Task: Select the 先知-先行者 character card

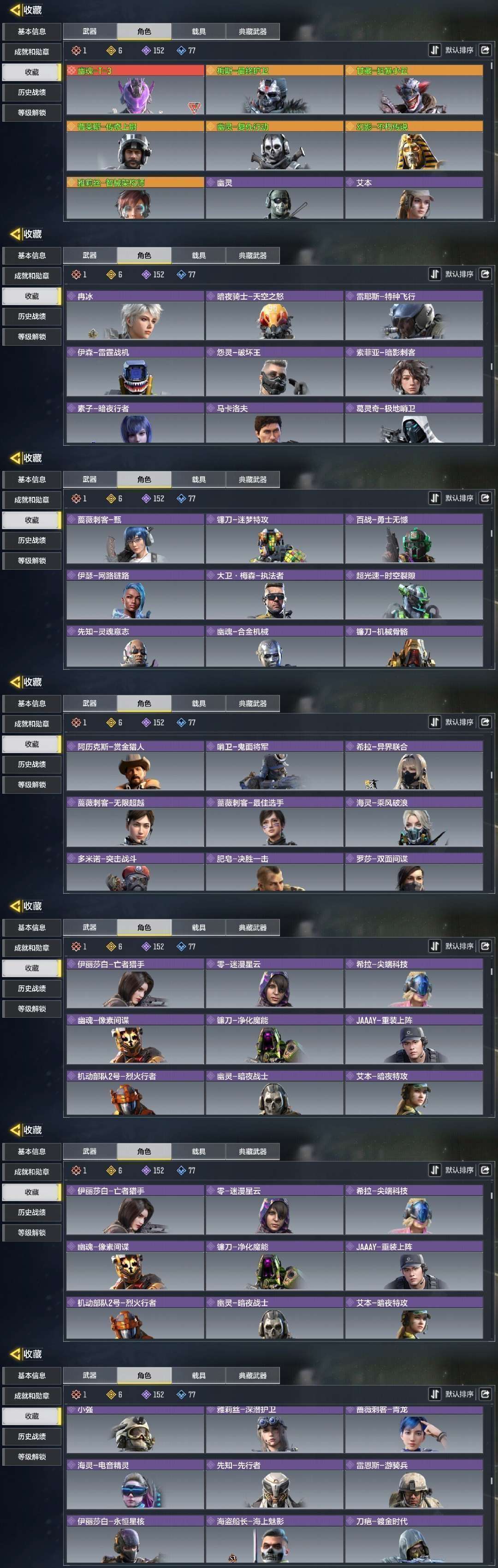Action: point(274,1484)
